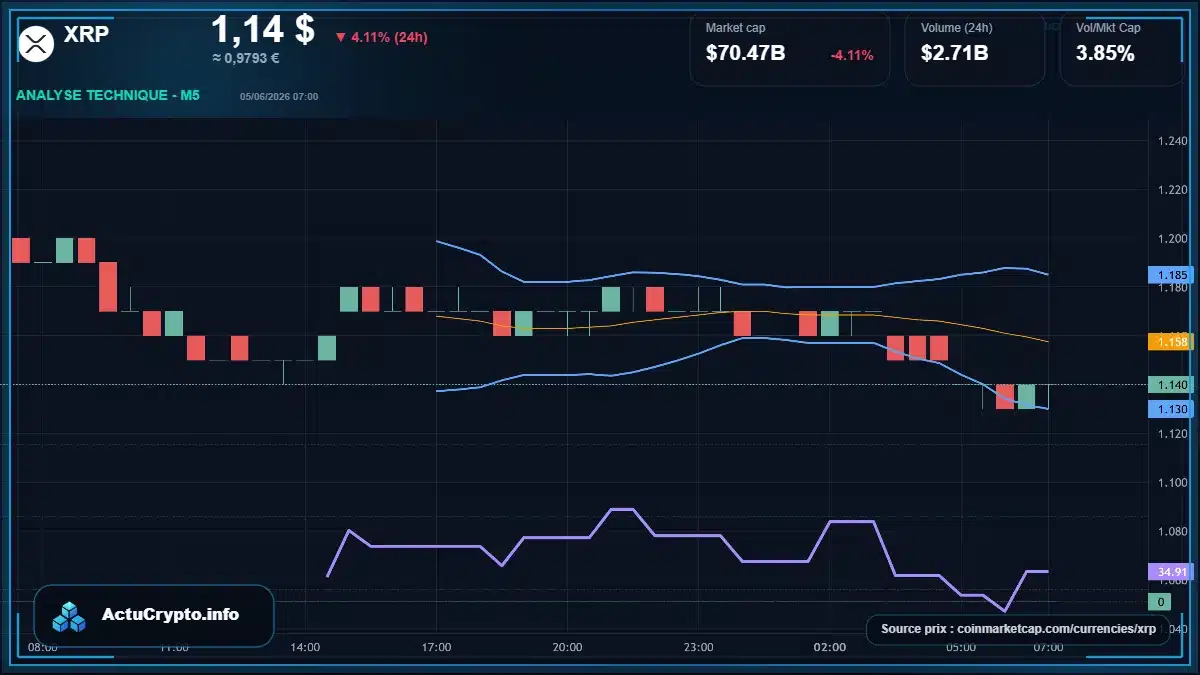Click the 05:00 time axis label
1200x675 pixels.
961,648
